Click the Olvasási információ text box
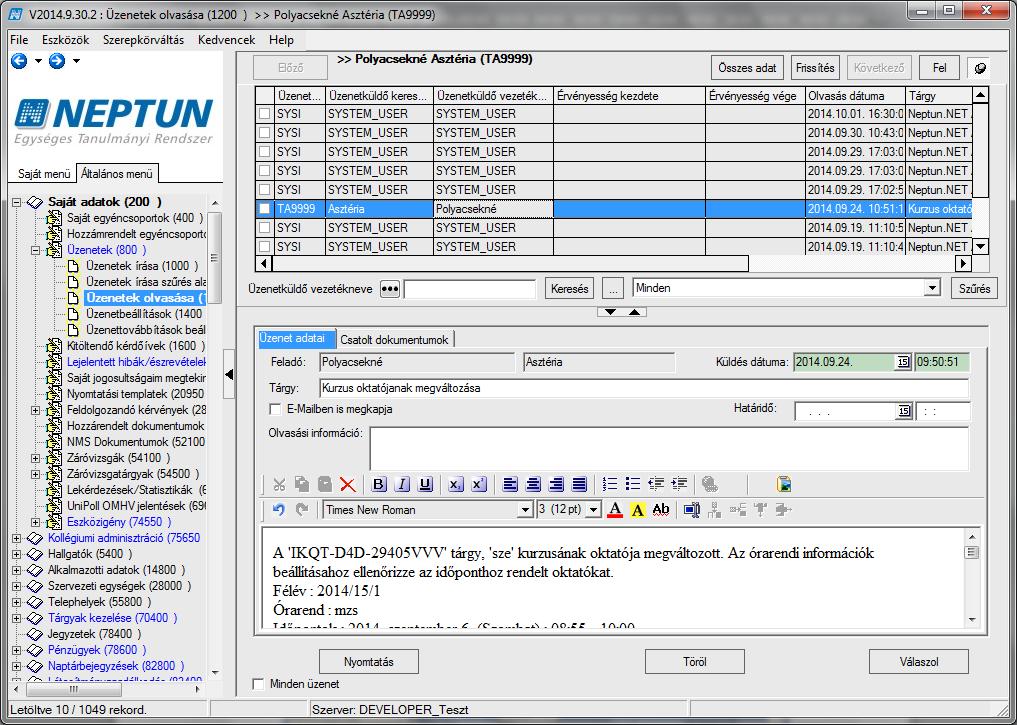 [x=669, y=448]
